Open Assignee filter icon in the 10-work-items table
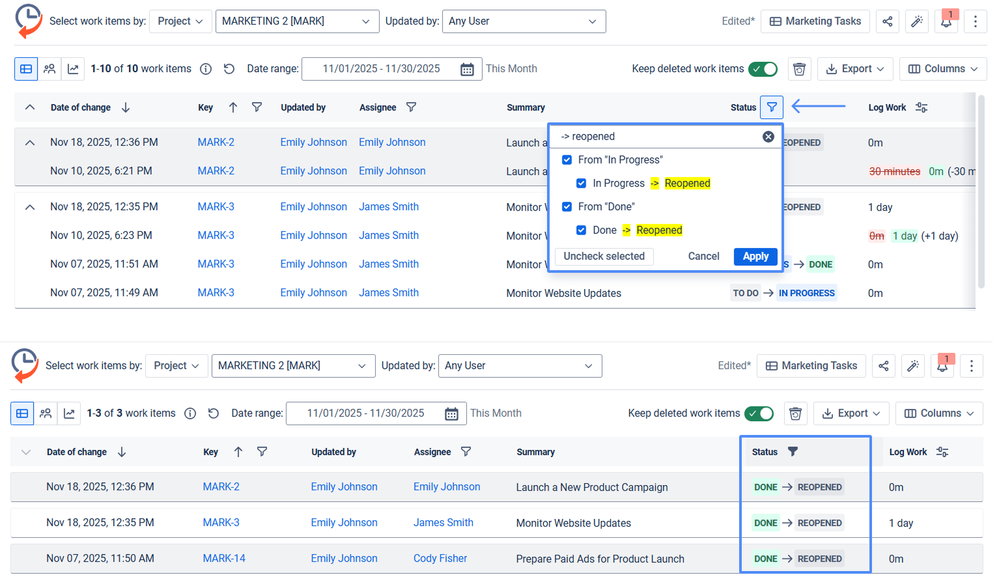 (412, 108)
